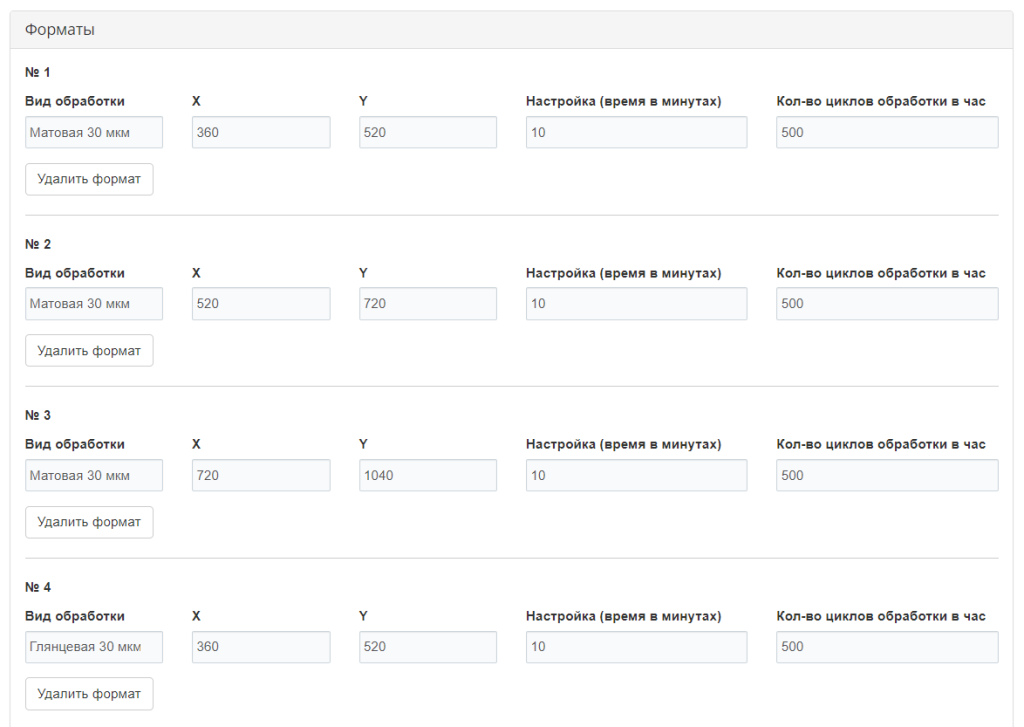The image size is (1024, 727).
Task: Select 'Настройка' time field in format № 3
Action: [636, 475]
